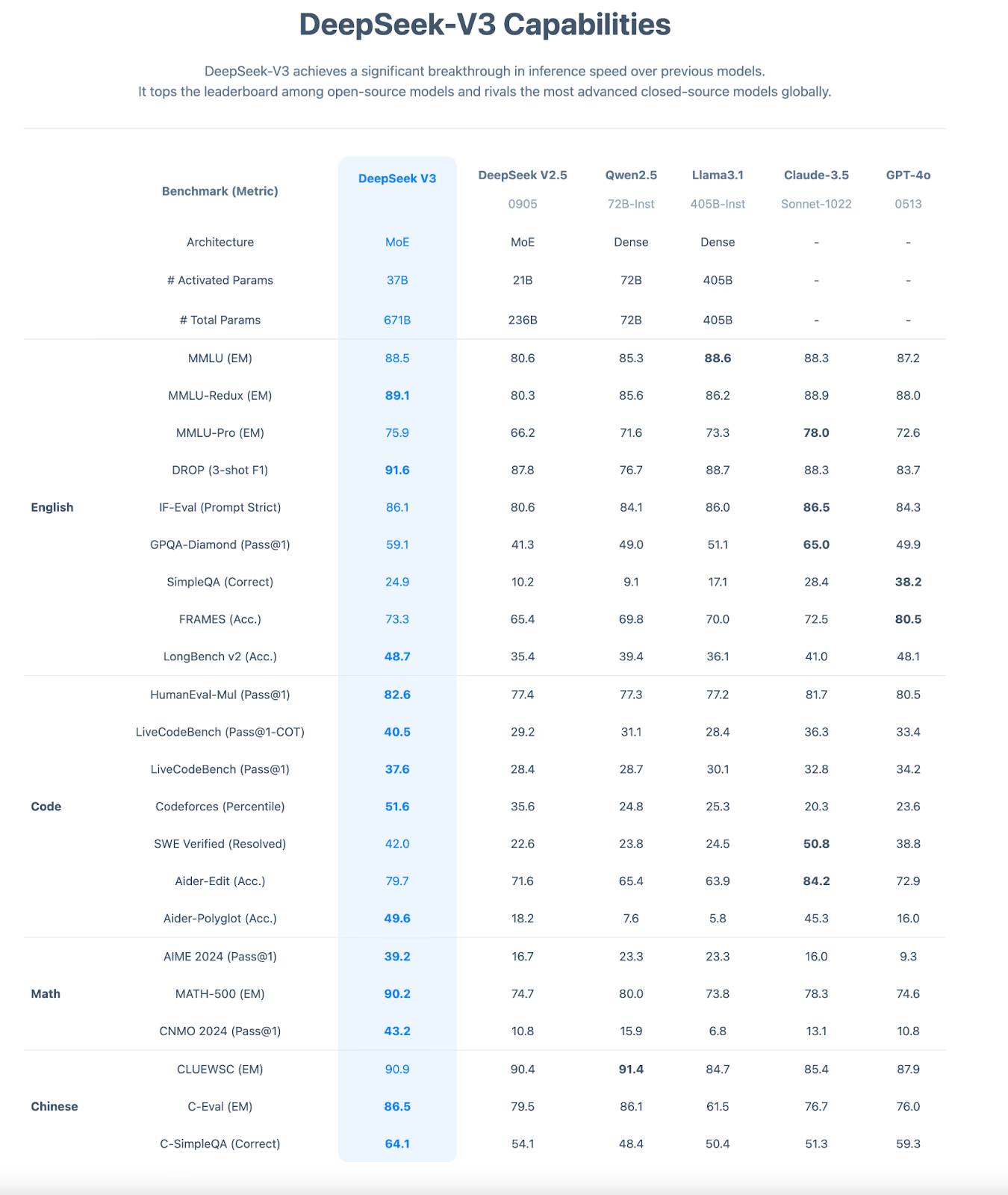Select the DeepSeek V3 column header
This screenshot has width=1008, height=1195.
tap(397, 179)
